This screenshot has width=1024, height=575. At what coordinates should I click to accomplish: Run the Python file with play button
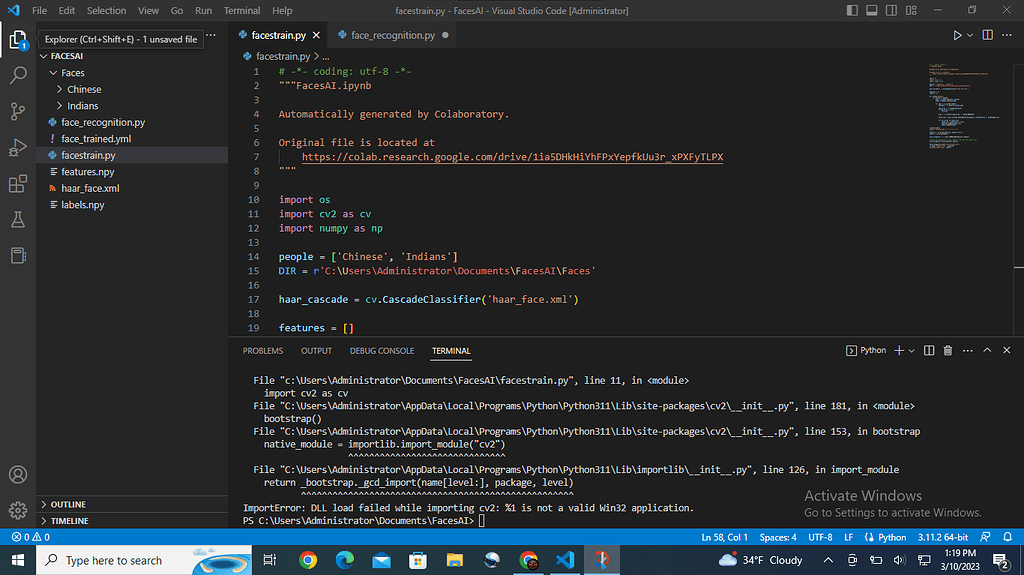(957, 35)
